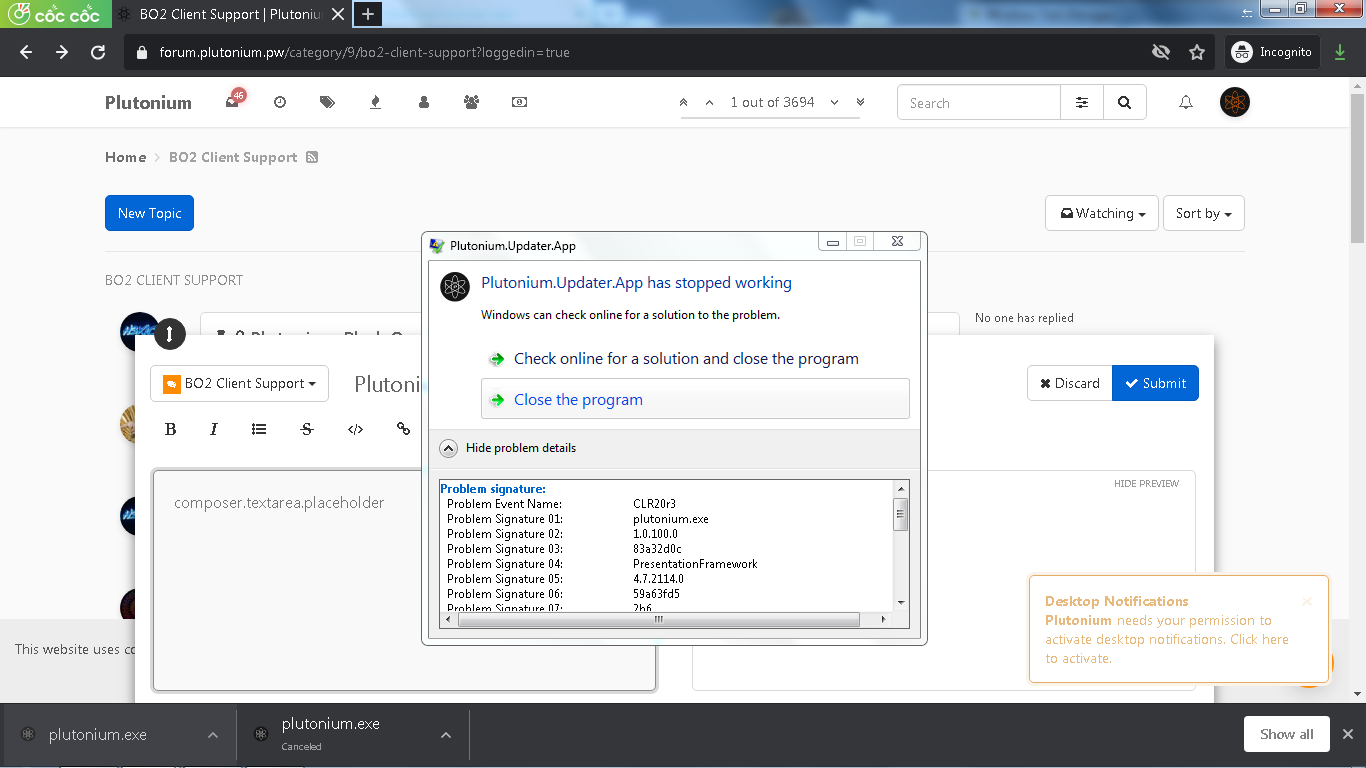Screen dimensions: 1366x768
Task: Click the forum Search input field
Action: click(x=979, y=102)
